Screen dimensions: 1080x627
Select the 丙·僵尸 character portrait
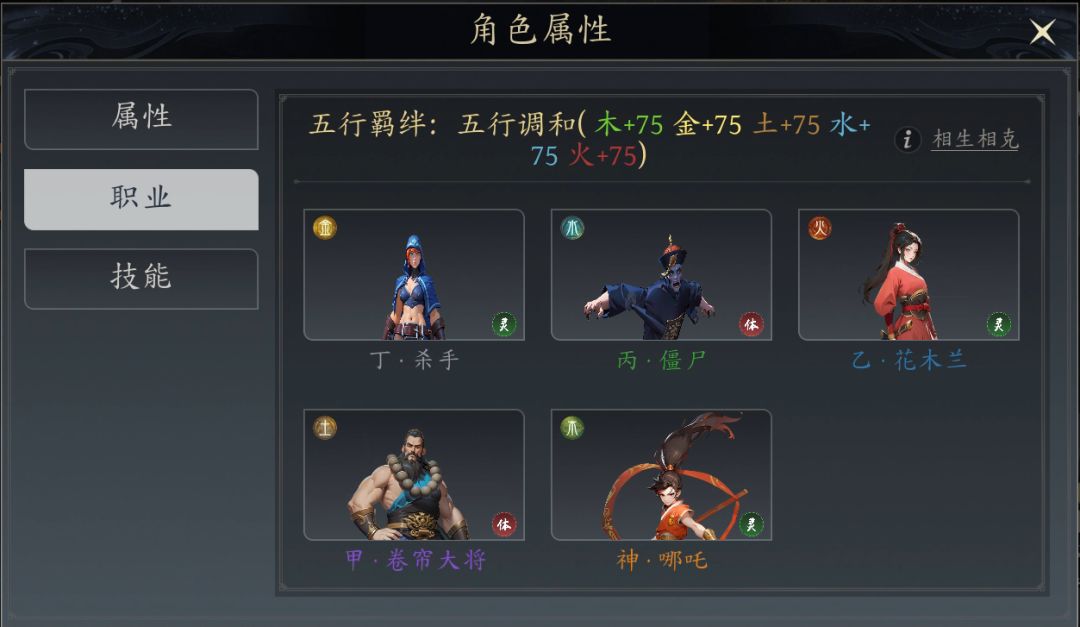pos(661,275)
